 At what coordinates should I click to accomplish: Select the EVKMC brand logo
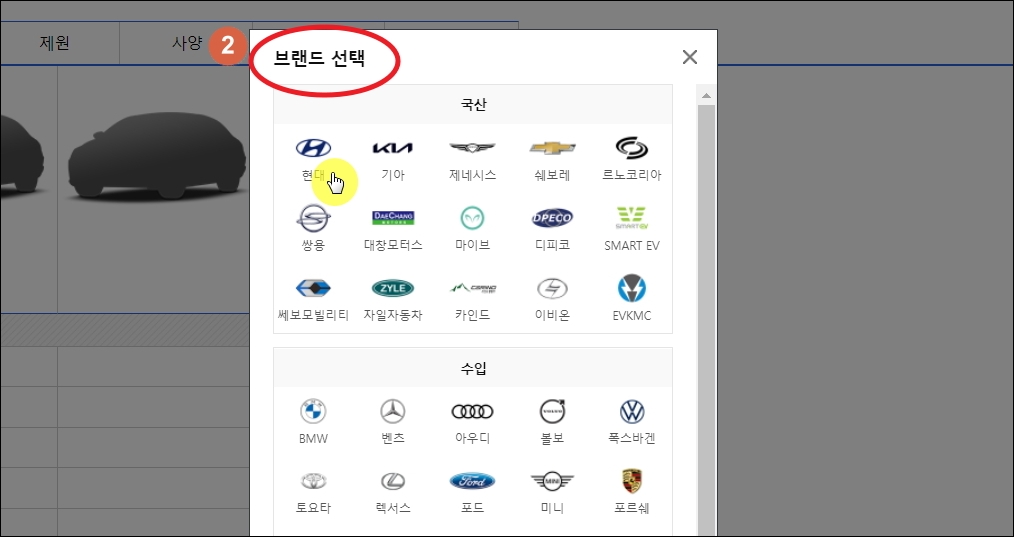631,288
